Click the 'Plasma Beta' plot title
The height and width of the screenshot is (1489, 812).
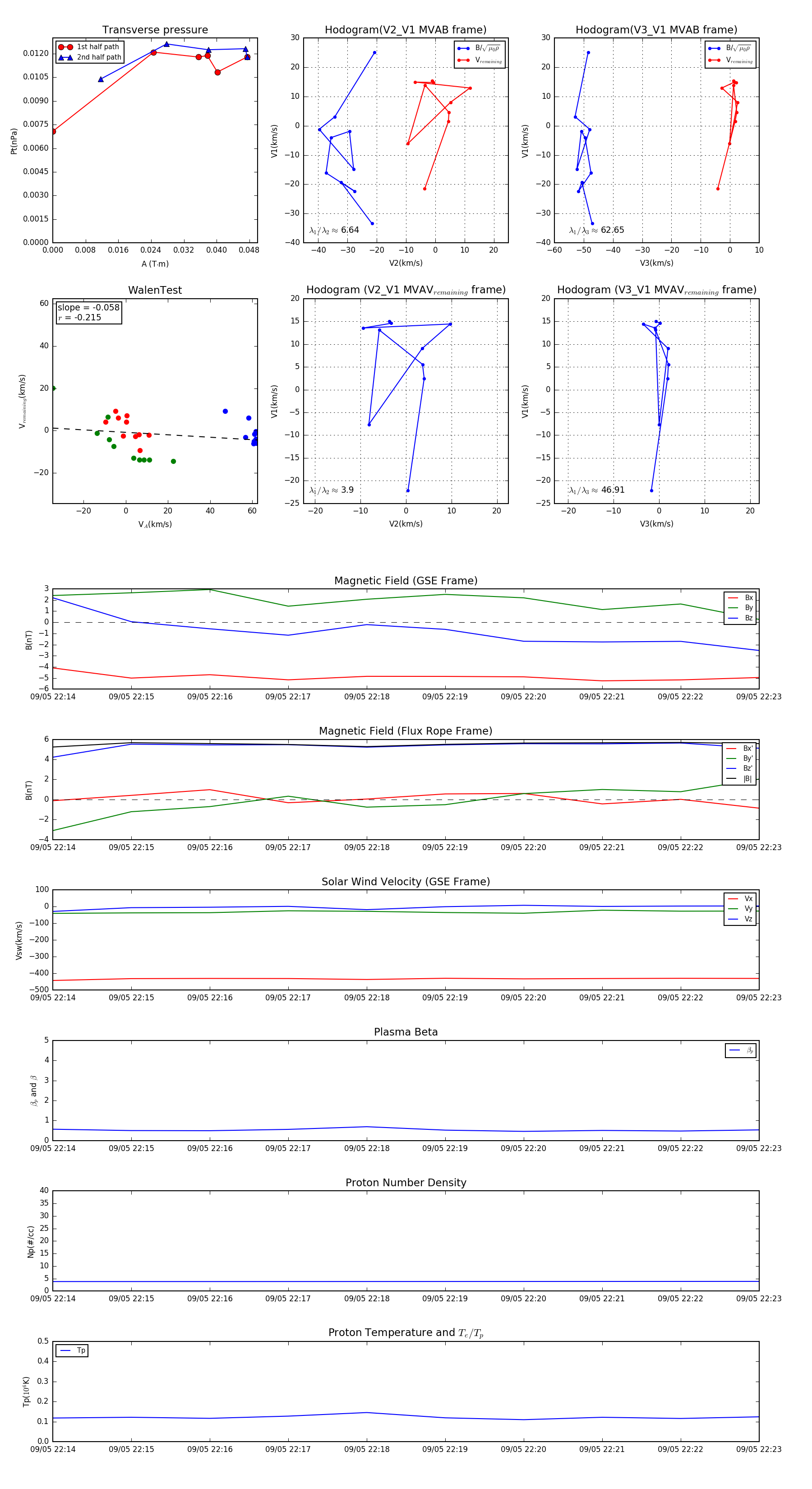point(406,1032)
